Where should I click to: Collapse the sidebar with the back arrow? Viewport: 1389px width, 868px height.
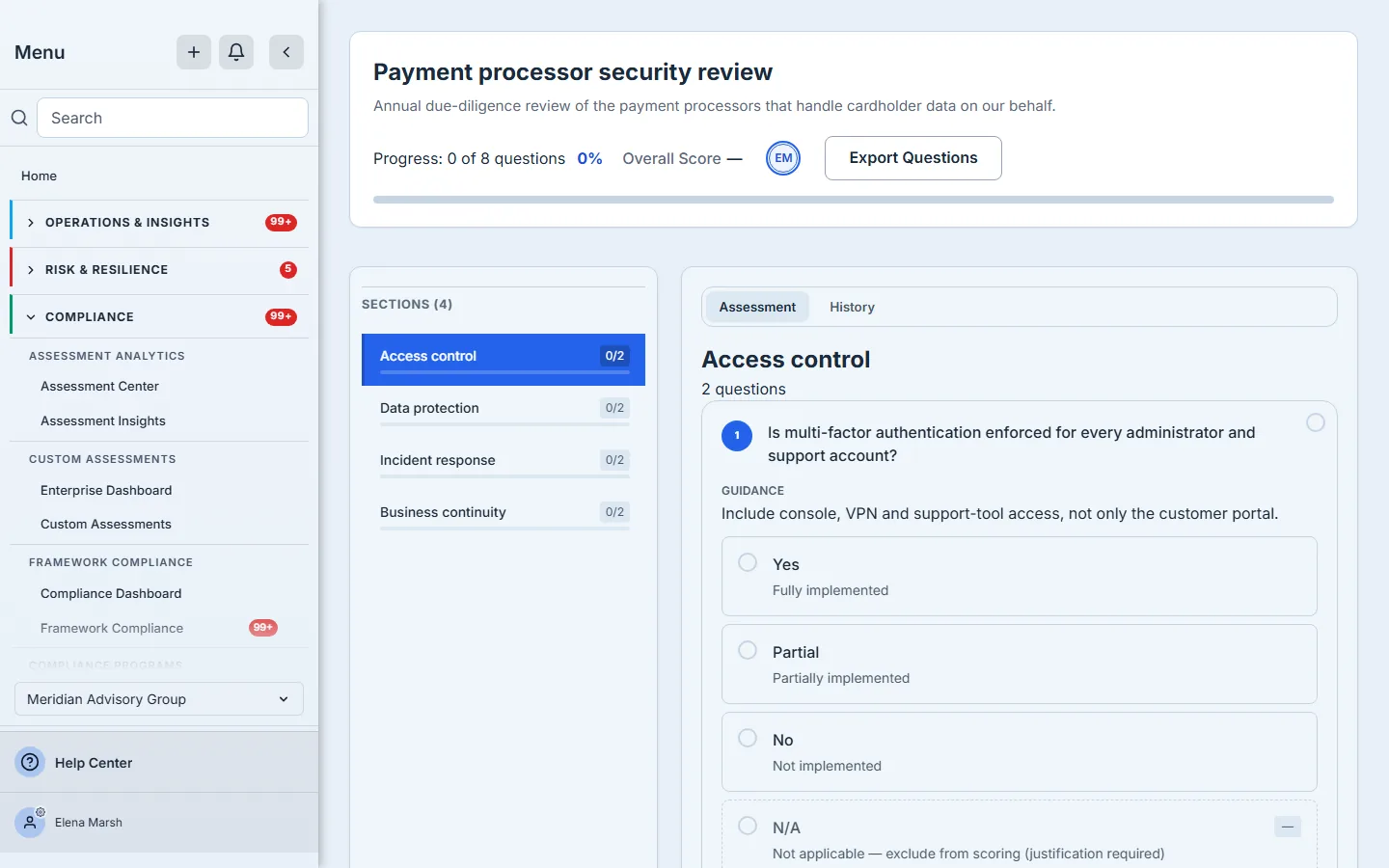[x=286, y=52]
